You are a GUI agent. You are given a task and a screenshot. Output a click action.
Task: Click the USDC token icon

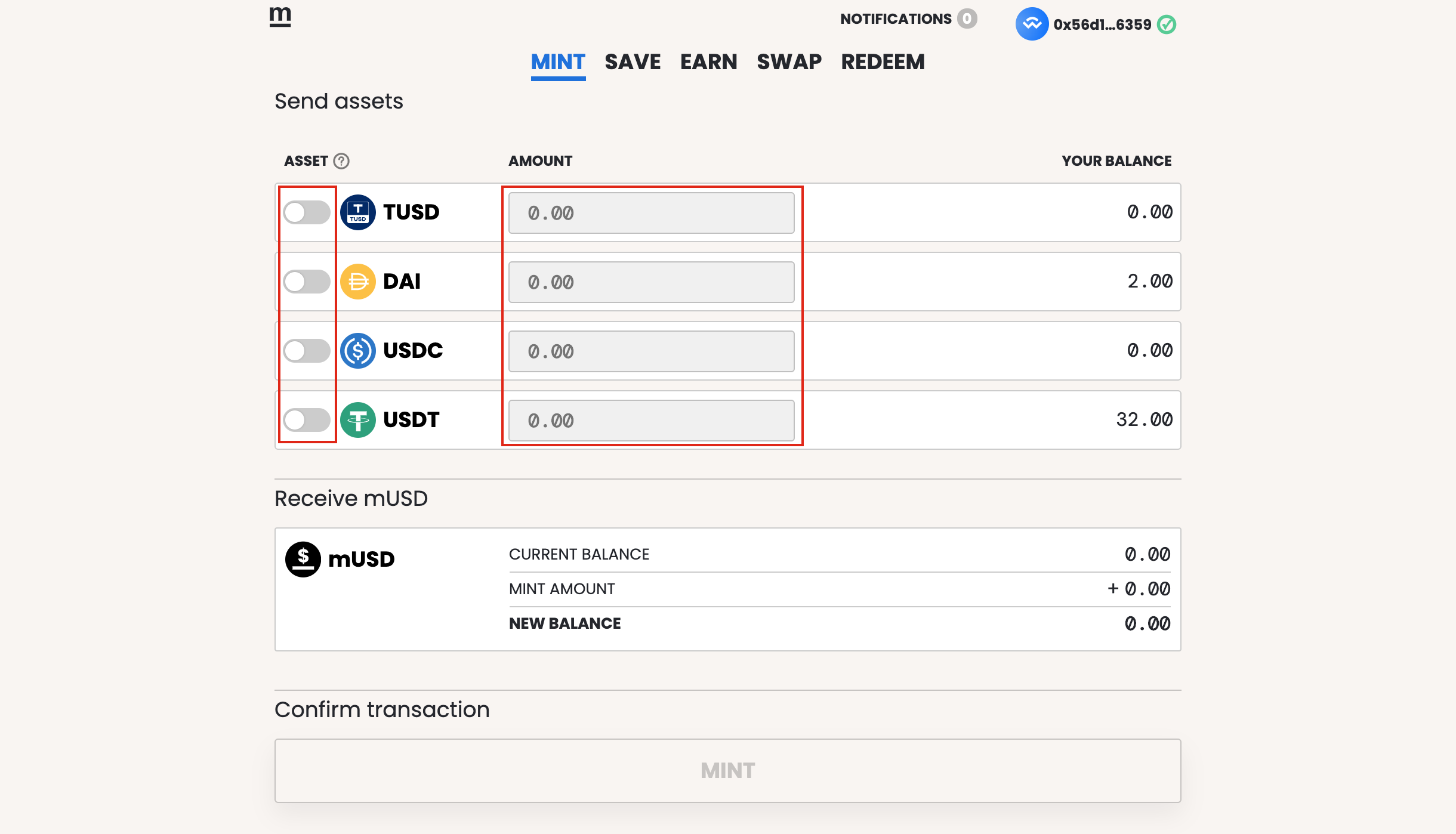pyautogui.click(x=358, y=351)
